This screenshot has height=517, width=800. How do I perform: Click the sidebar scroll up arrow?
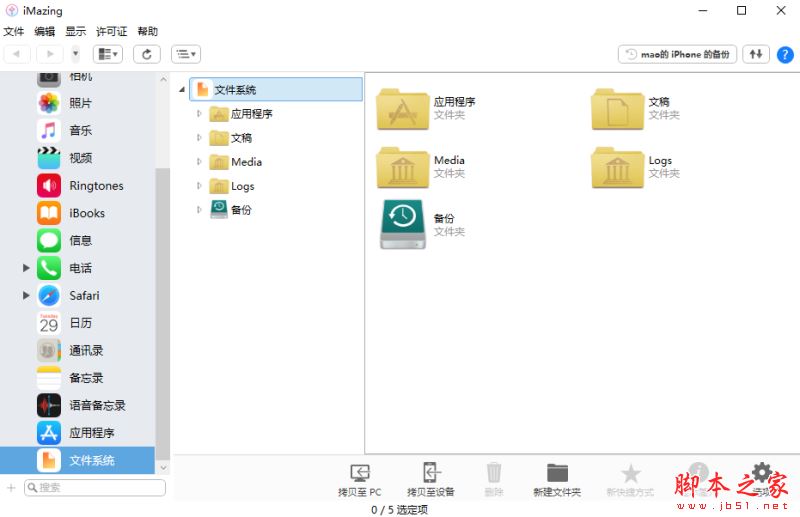163,80
